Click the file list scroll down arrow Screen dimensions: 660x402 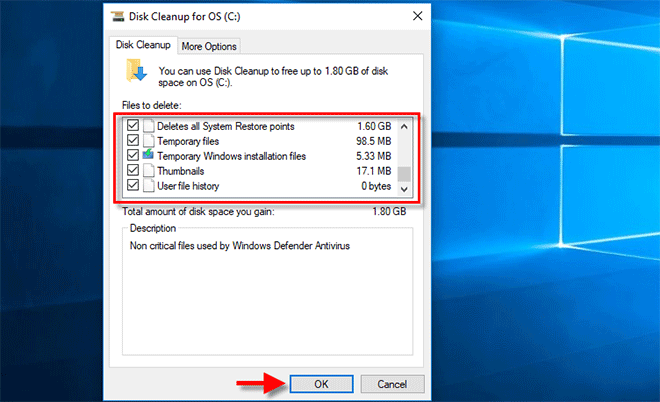pos(404,189)
